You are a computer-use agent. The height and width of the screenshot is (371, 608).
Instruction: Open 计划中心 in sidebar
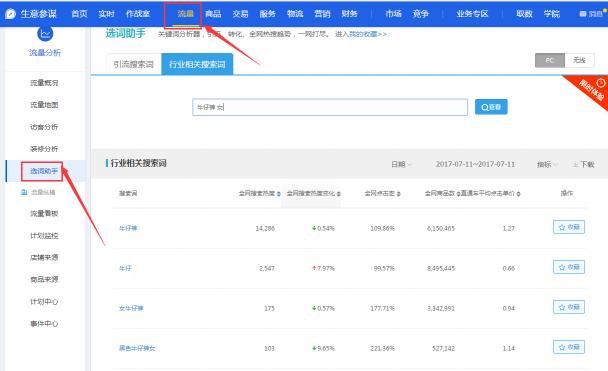44,302
